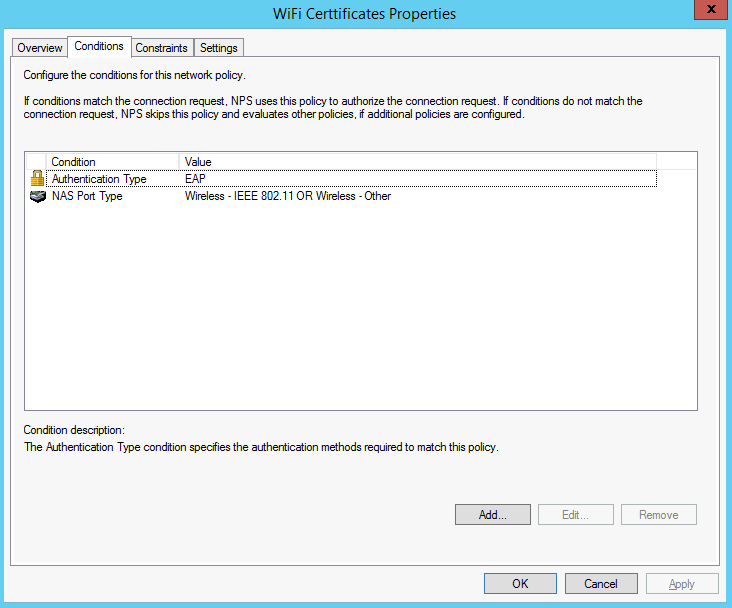Click the network port icon beside NAS Port Type

coord(37,196)
